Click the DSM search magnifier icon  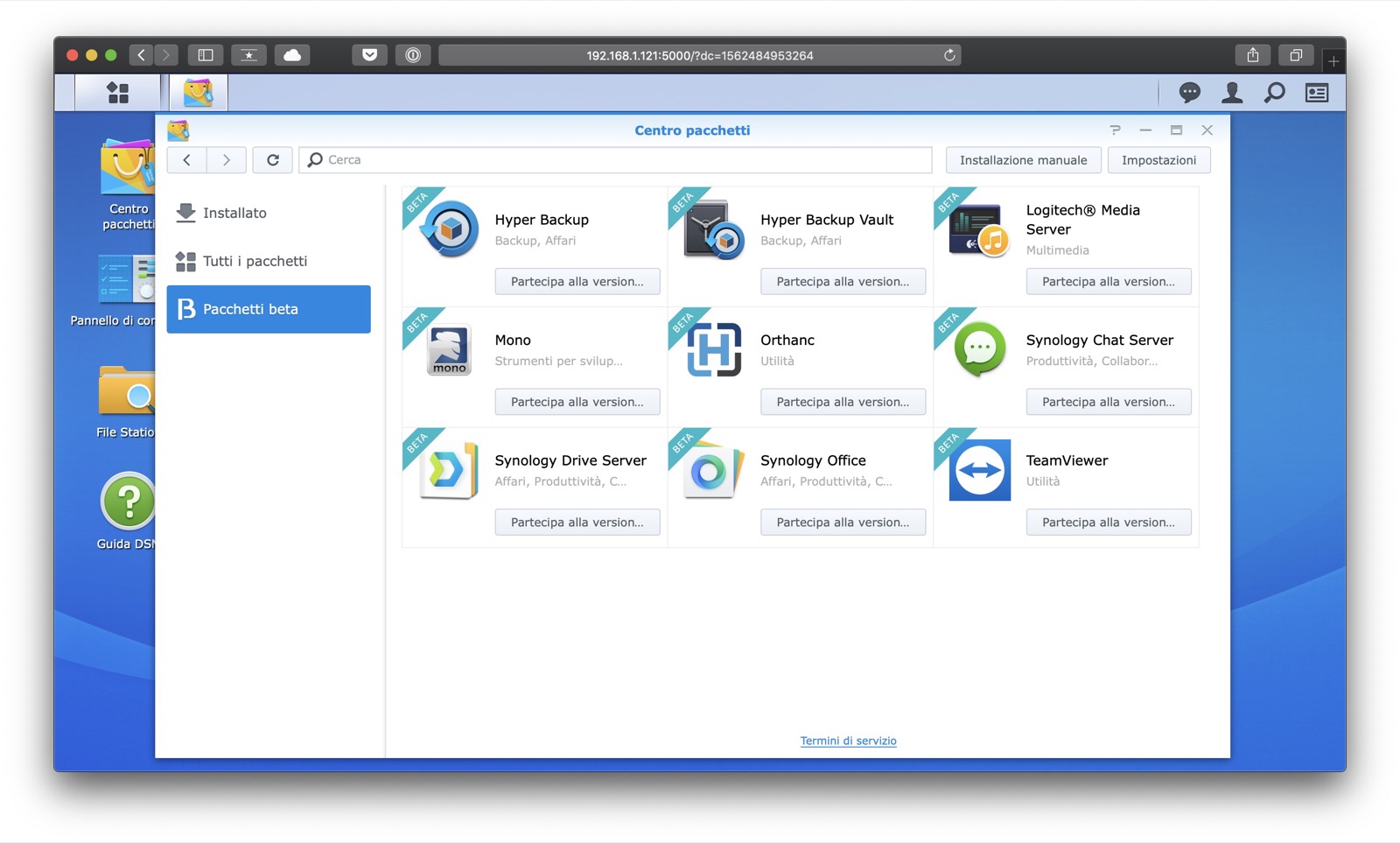tap(1275, 93)
